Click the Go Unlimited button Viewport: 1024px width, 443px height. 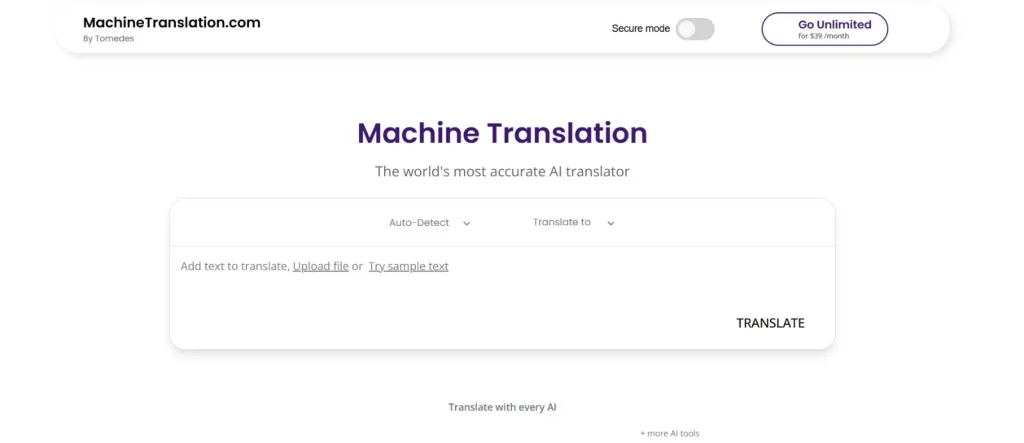(x=825, y=29)
